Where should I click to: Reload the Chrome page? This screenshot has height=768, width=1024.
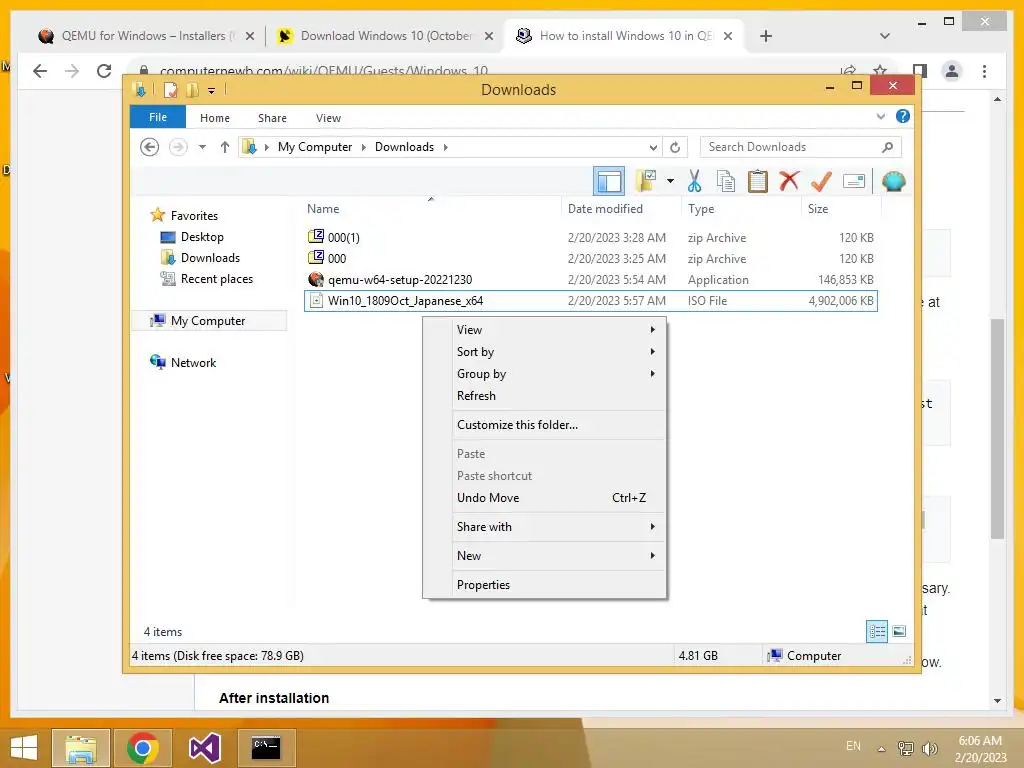[x=104, y=71]
